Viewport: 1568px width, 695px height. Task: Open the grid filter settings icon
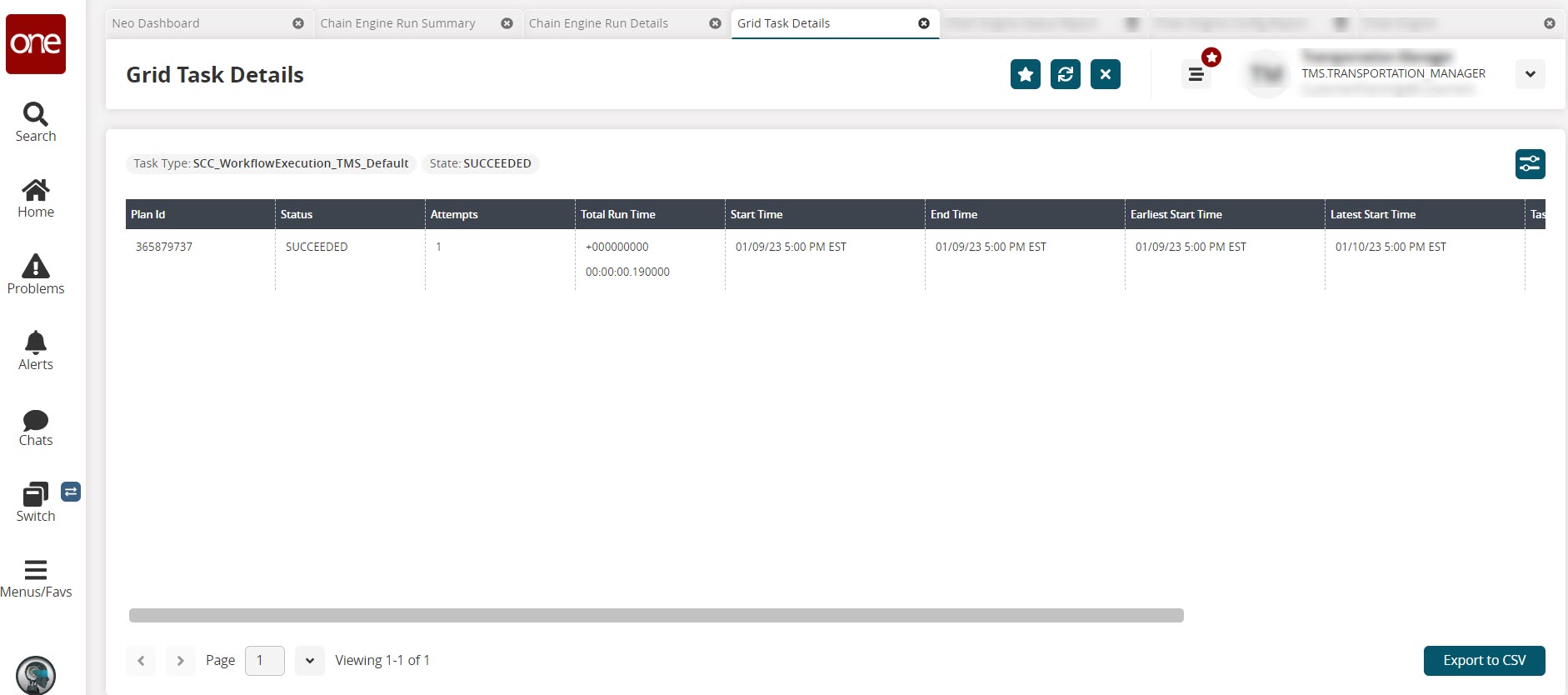click(1531, 164)
